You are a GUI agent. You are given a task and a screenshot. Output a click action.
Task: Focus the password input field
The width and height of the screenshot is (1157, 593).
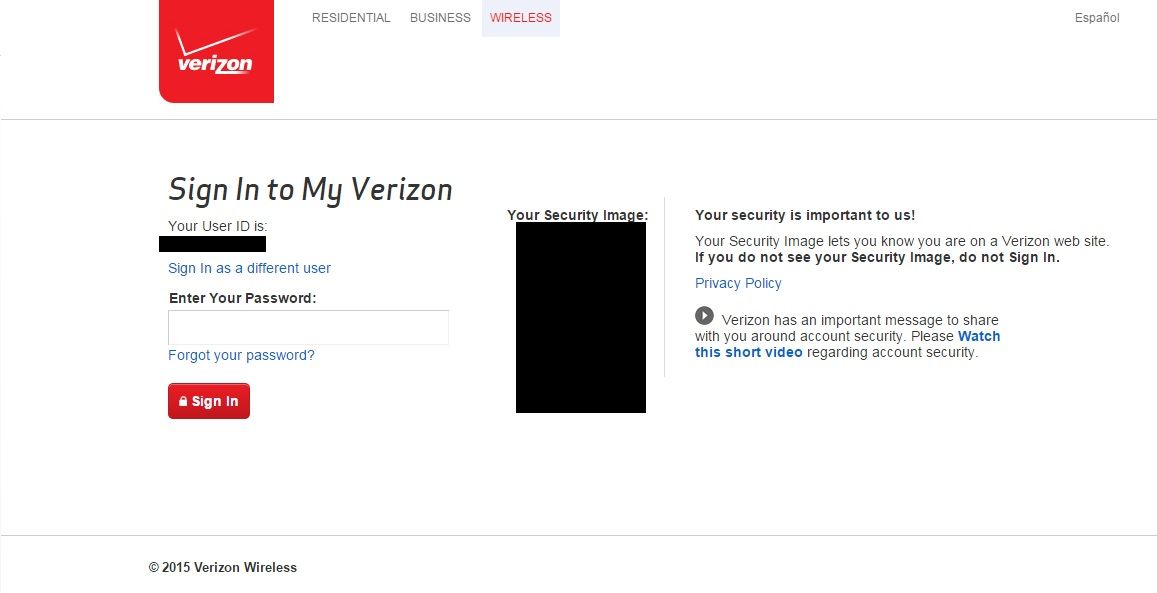[x=308, y=328]
